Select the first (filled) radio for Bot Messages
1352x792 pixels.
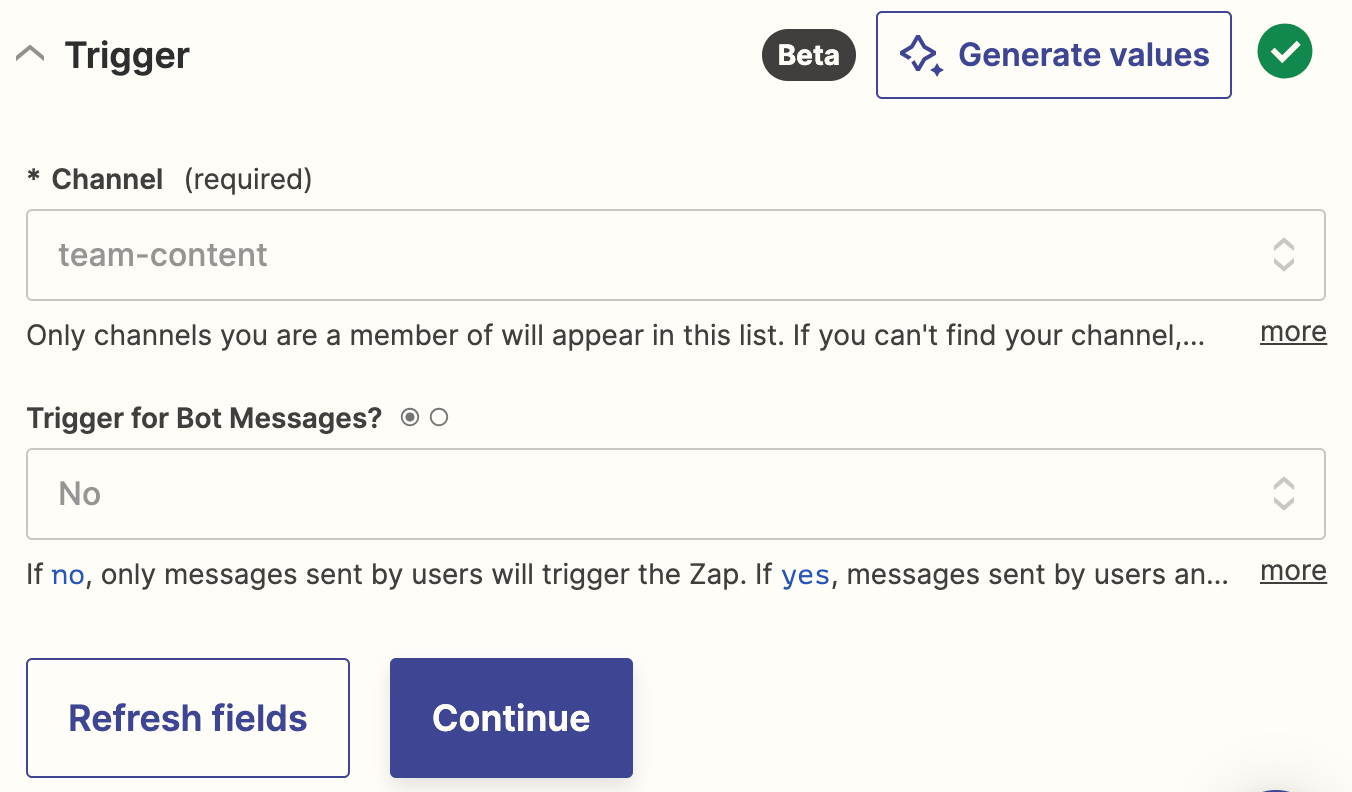410,418
